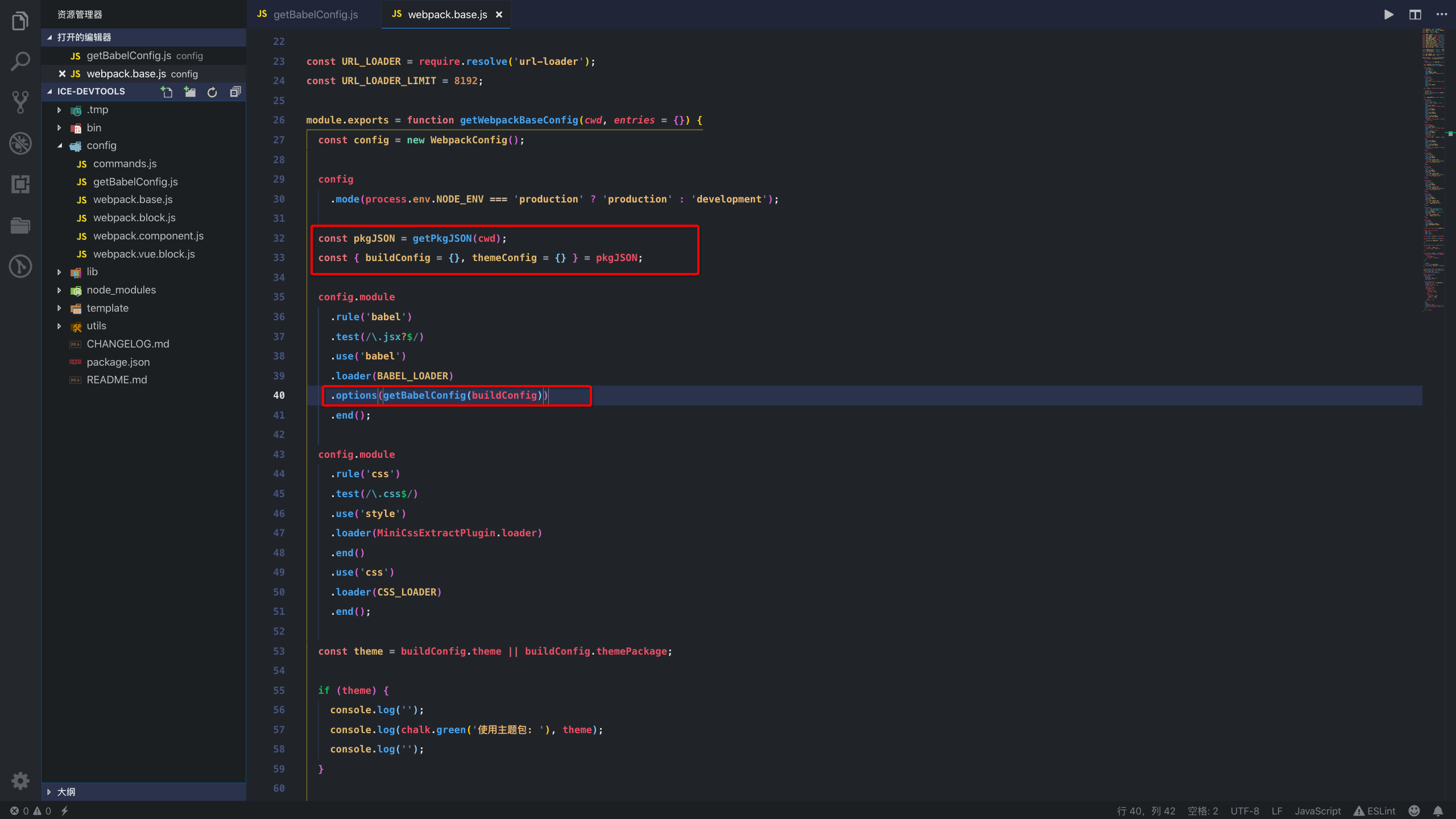Refresh the ICE-DEVTOOLS explorer tree
The width and height of the screenshot is (1456, 819).
pyautogui.click(x=212, y=92)
